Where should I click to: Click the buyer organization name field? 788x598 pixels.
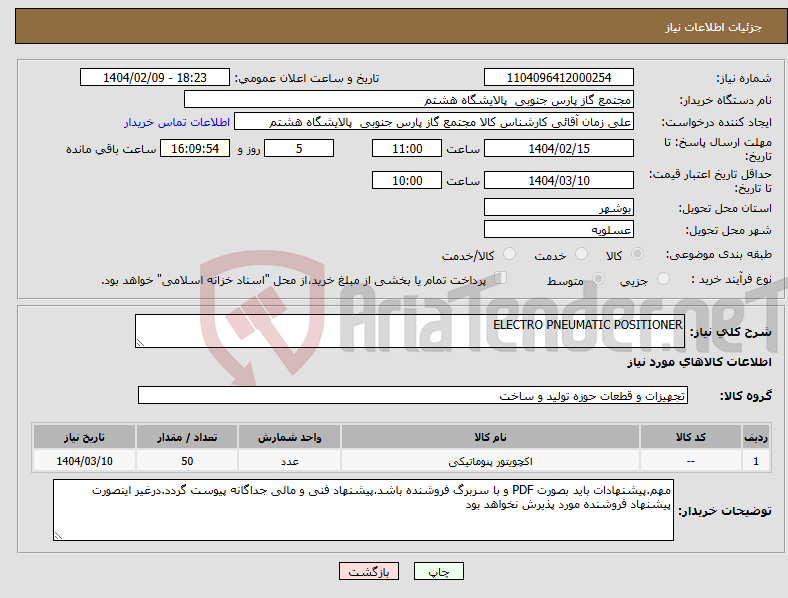point(409,99)
